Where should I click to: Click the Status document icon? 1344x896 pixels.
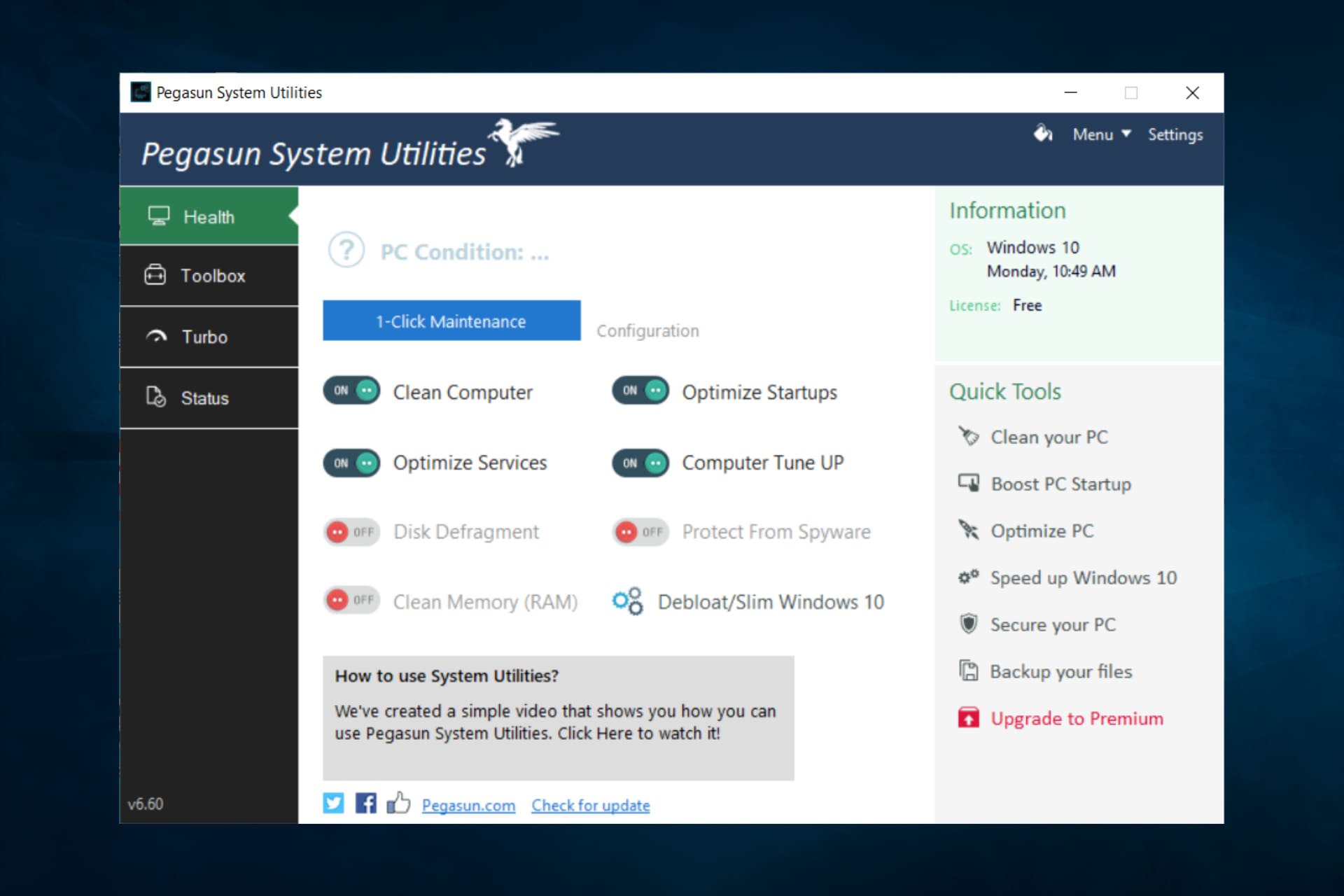tap(156, 397)
